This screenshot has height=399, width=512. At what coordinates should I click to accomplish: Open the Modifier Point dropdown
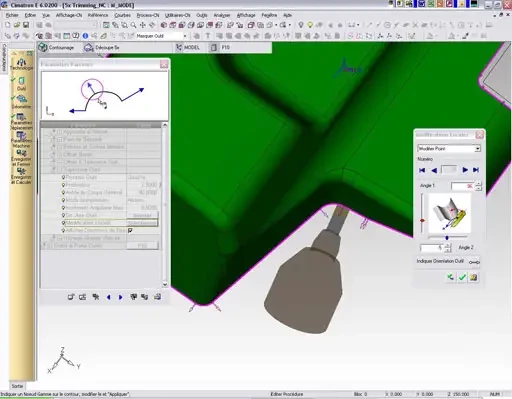click(x=477, y=148)
